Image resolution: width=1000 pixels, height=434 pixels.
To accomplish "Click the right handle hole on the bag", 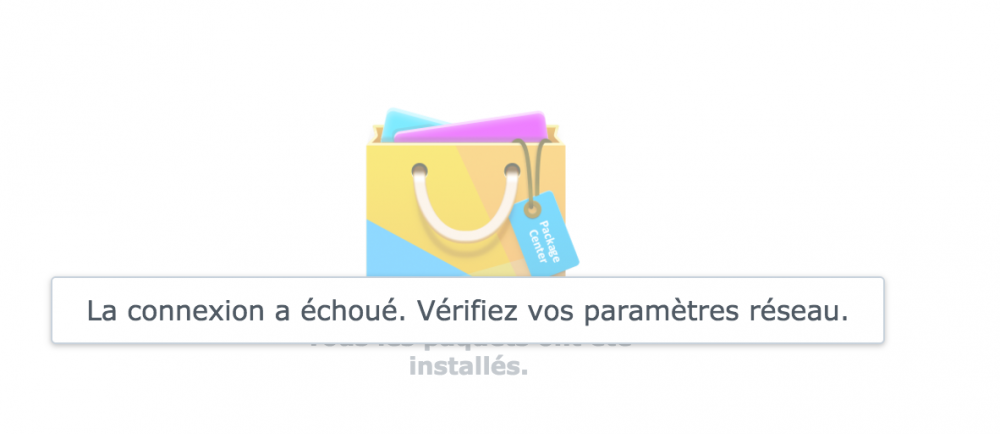I will 512,170.
